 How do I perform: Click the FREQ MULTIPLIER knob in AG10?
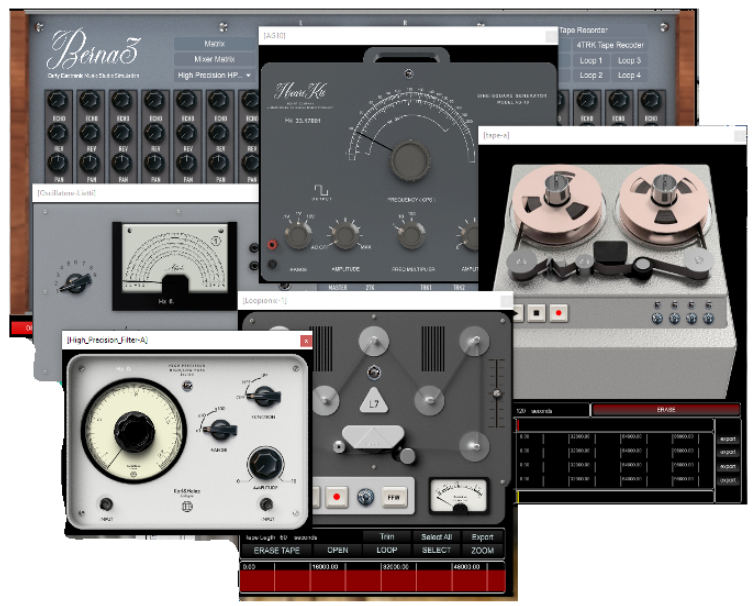411,235
